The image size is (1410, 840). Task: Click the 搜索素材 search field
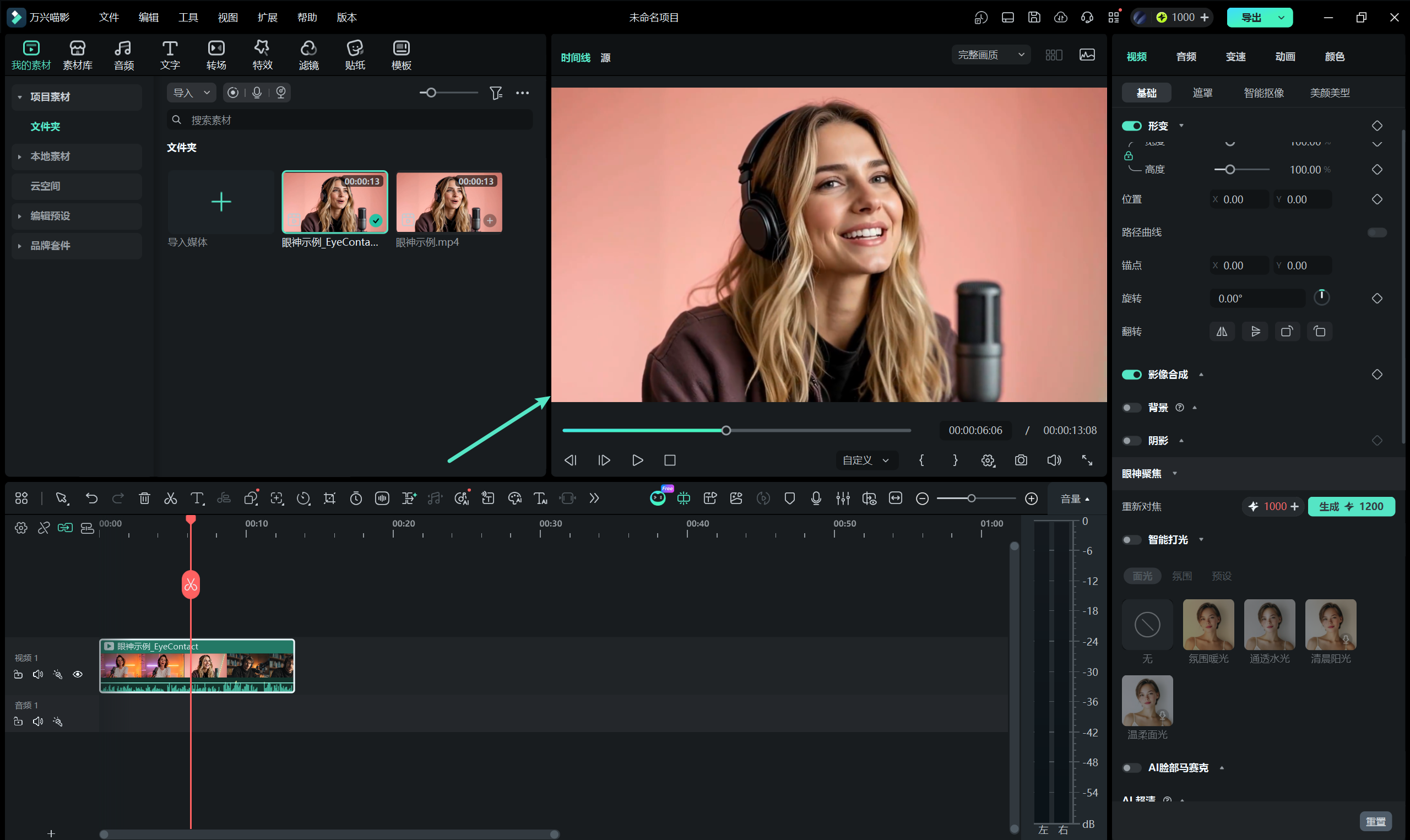click(x=350, y=120)
